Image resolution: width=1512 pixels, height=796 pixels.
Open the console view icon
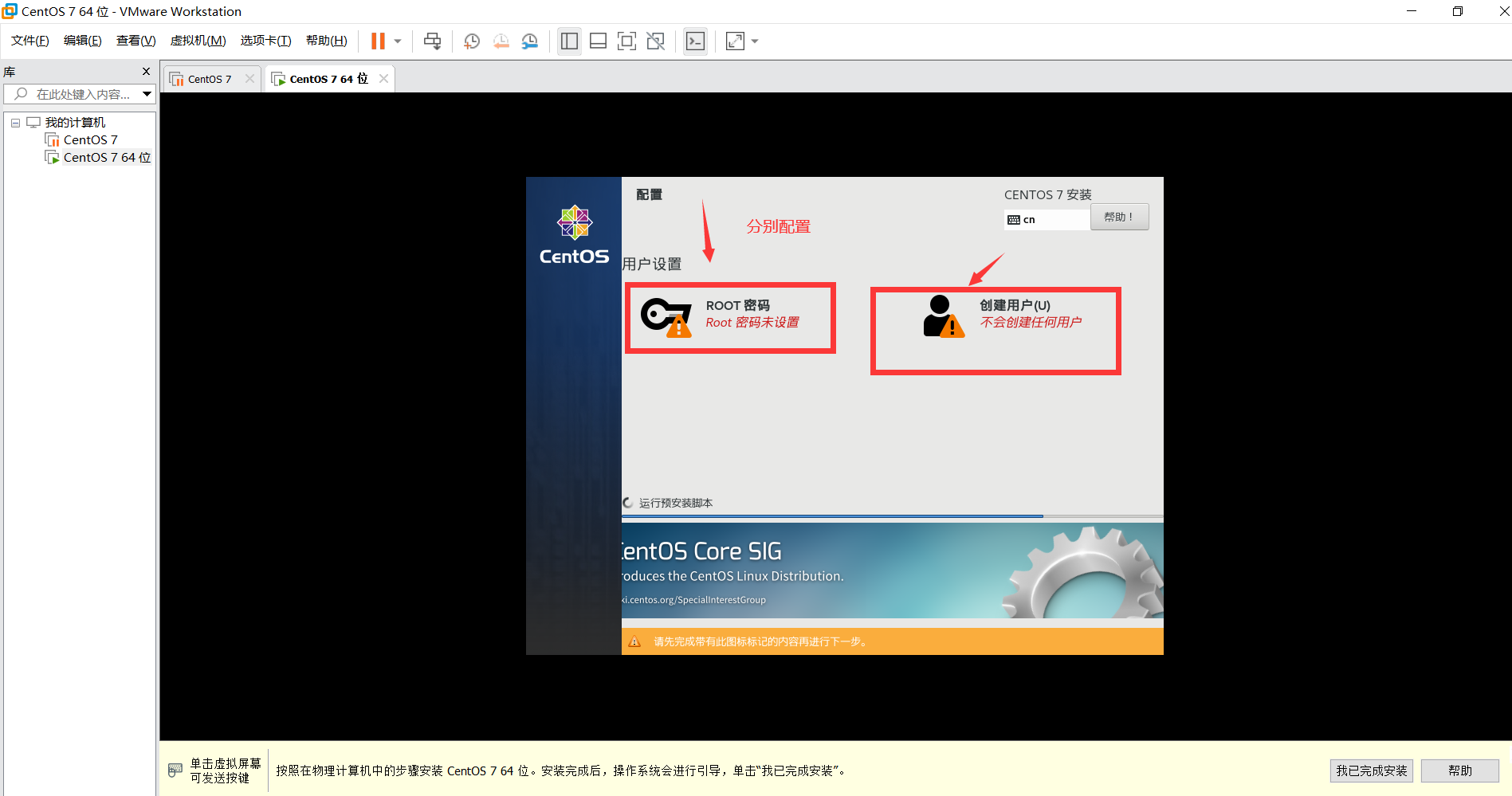(695, 41)
